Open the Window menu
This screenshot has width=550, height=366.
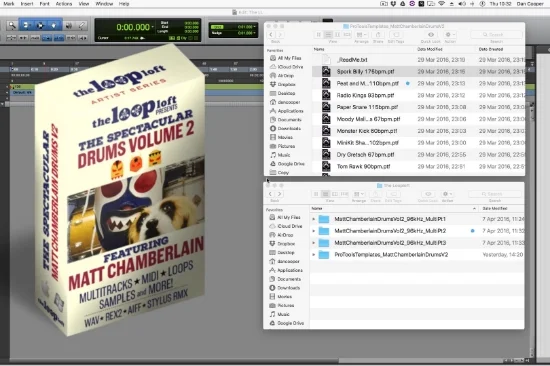[x=104, y=4]
